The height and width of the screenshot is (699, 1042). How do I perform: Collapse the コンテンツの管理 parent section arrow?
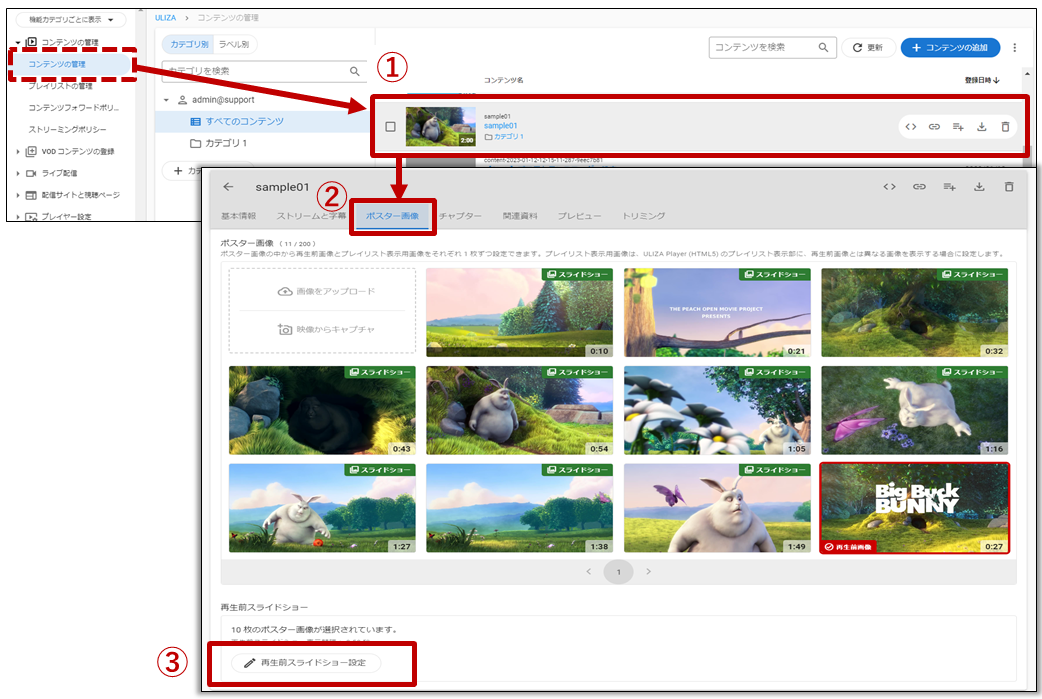click(x=18, y=43)
